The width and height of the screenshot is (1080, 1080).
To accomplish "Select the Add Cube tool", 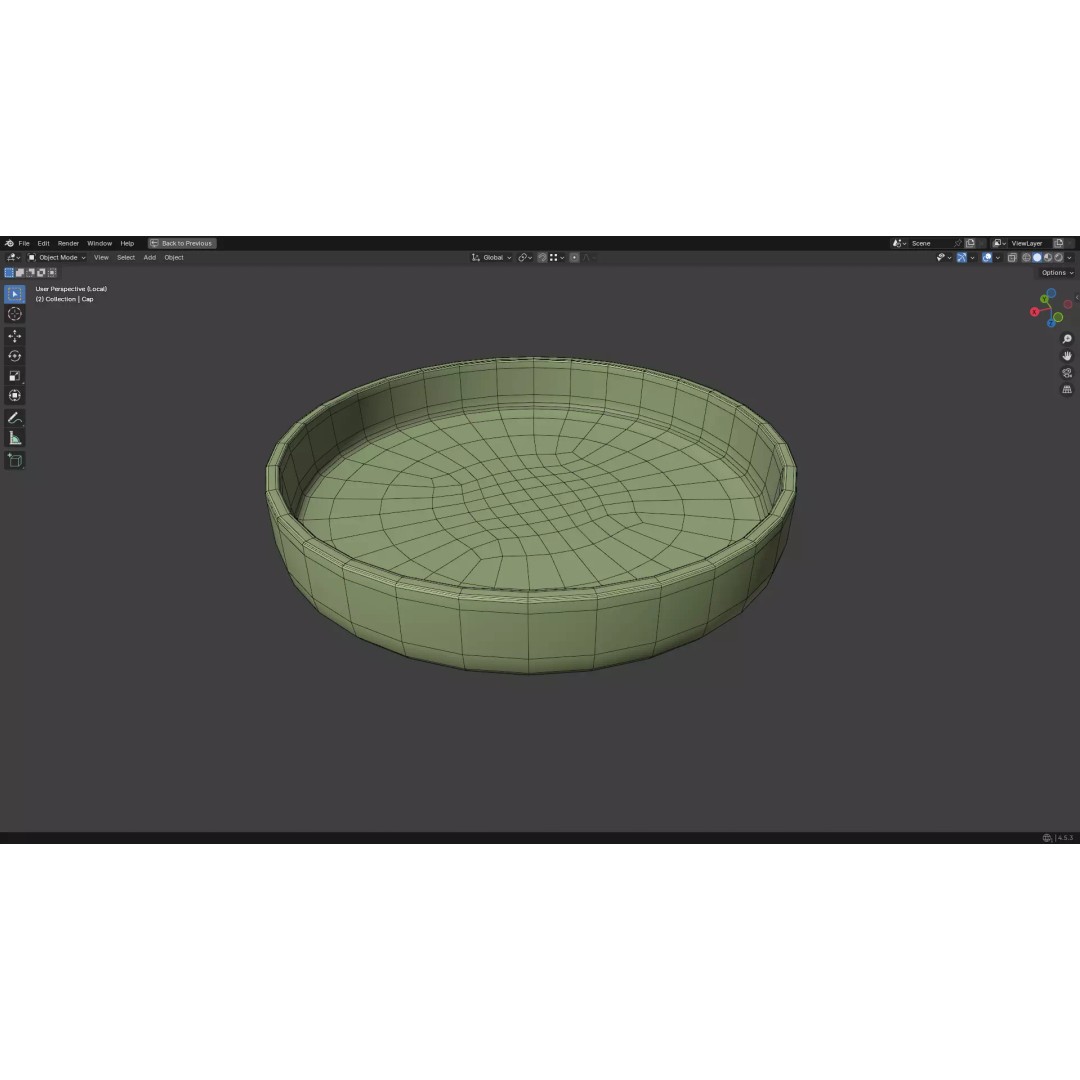I will coord(14,460).
